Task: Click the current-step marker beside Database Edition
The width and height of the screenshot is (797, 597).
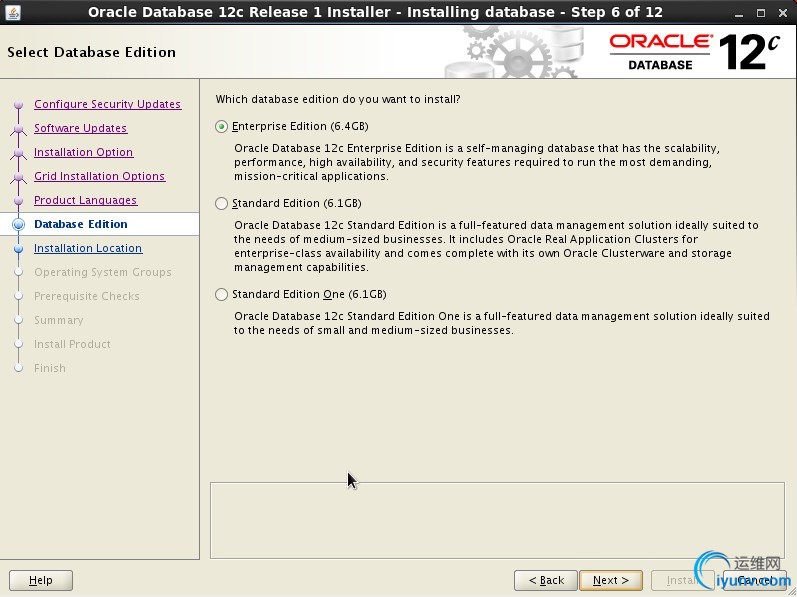Action: click(19, 225)
